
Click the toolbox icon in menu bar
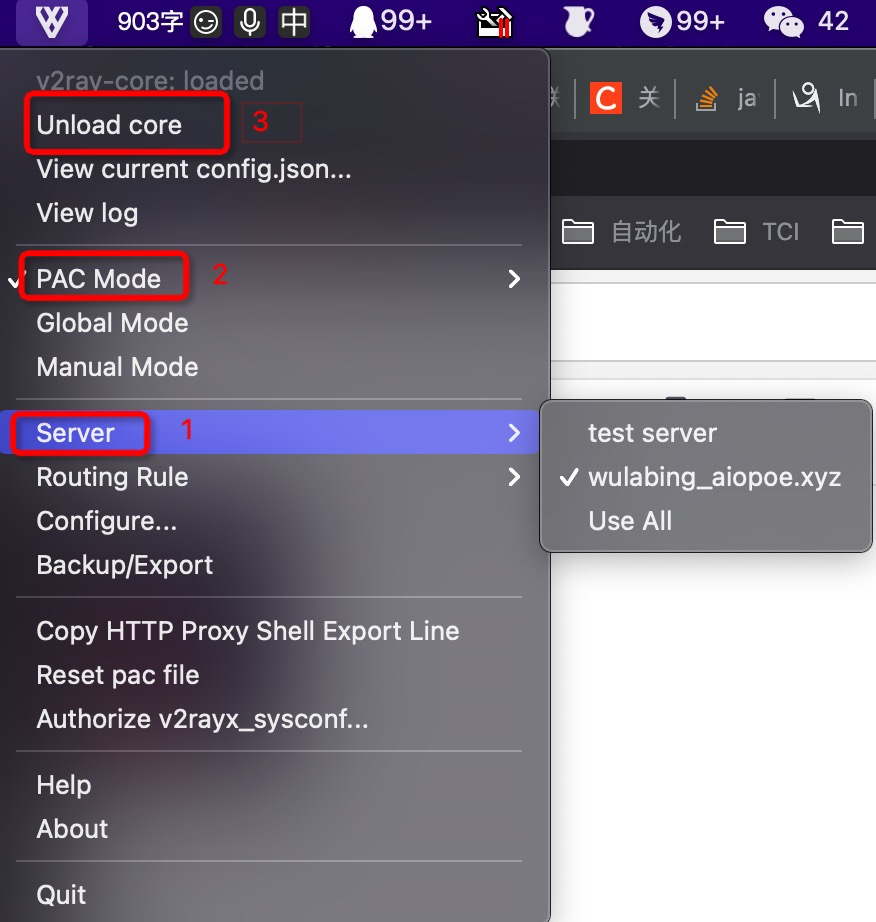coord(494,22)
